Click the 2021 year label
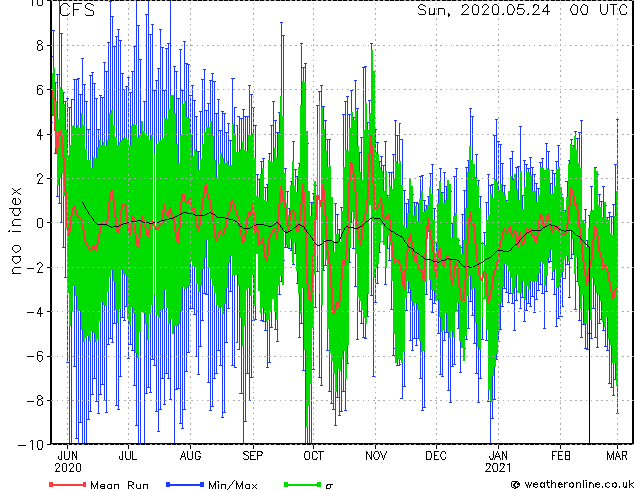The height and width of the screenshot is (490, 634). 498,468
